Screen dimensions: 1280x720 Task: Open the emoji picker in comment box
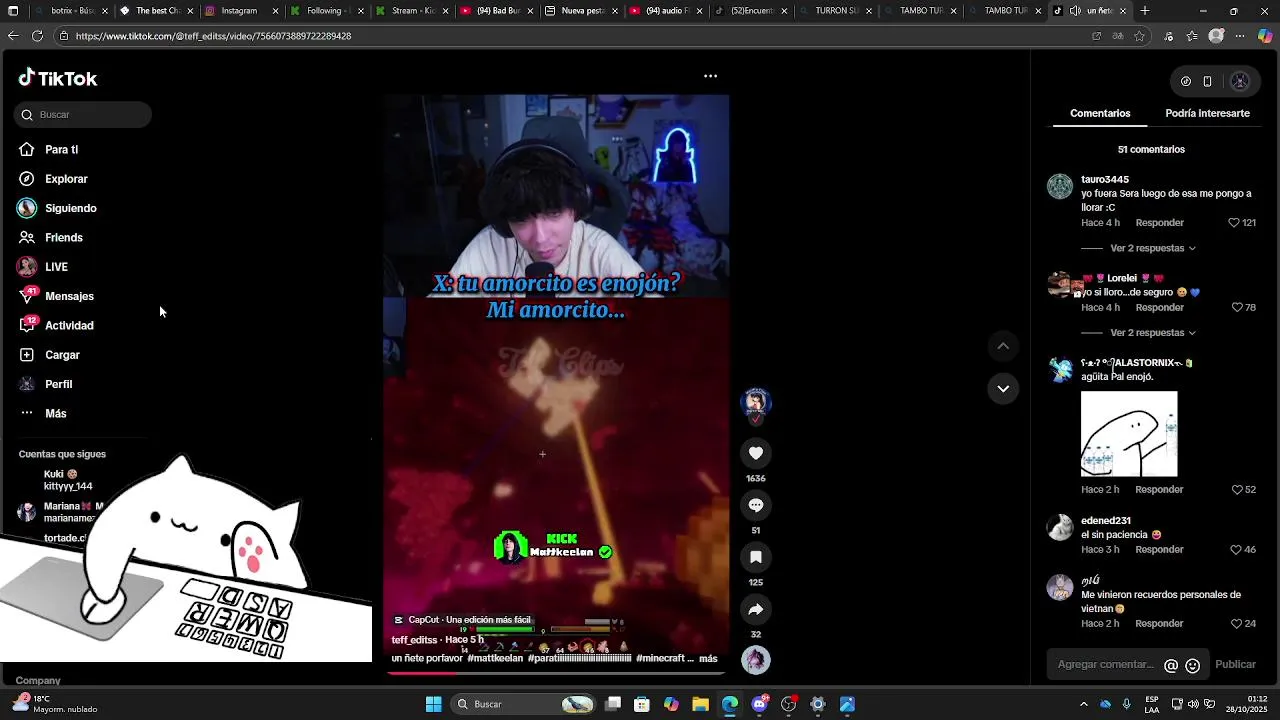click(x=1192, y=665)
